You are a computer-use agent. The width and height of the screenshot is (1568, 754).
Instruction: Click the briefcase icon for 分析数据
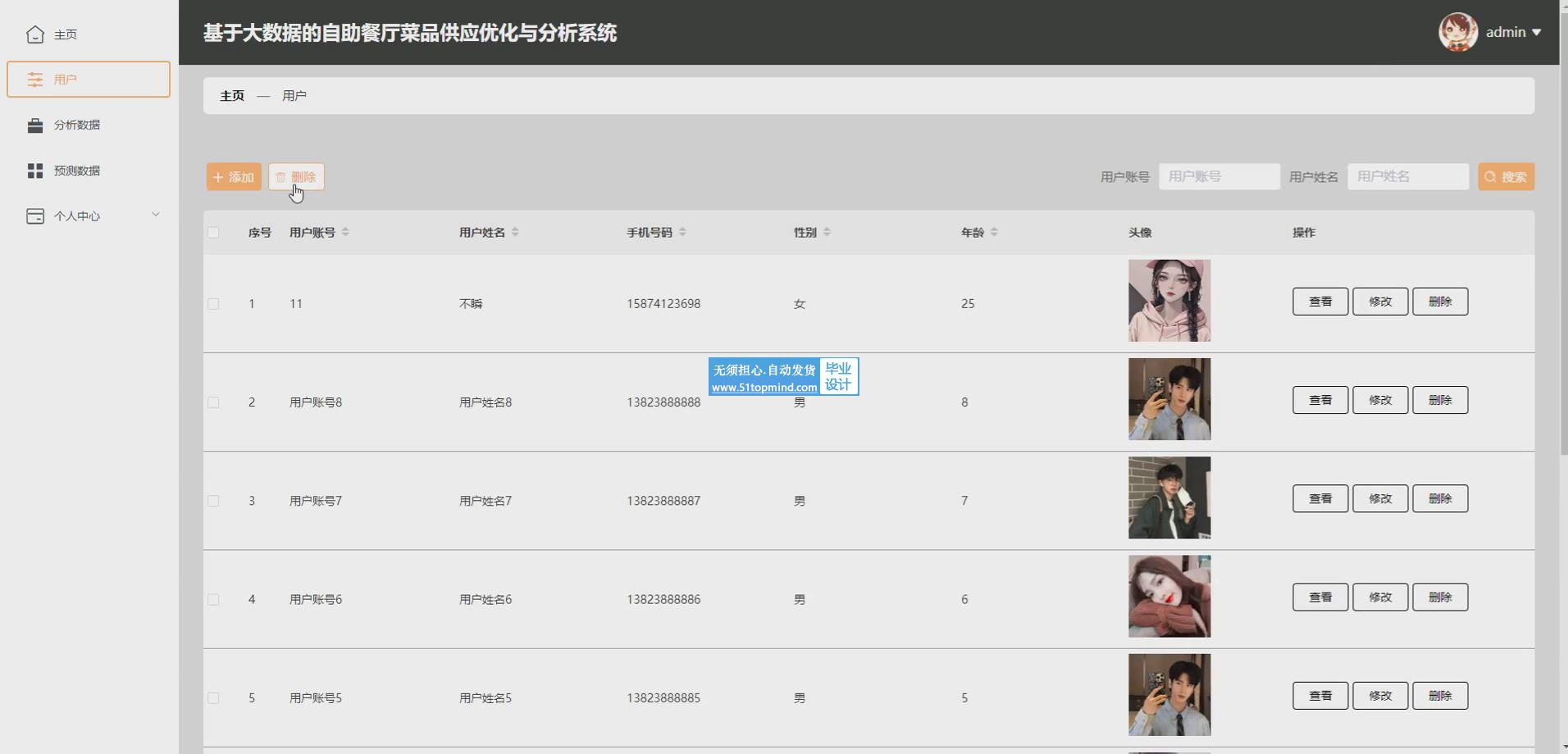tap(34, 125)
